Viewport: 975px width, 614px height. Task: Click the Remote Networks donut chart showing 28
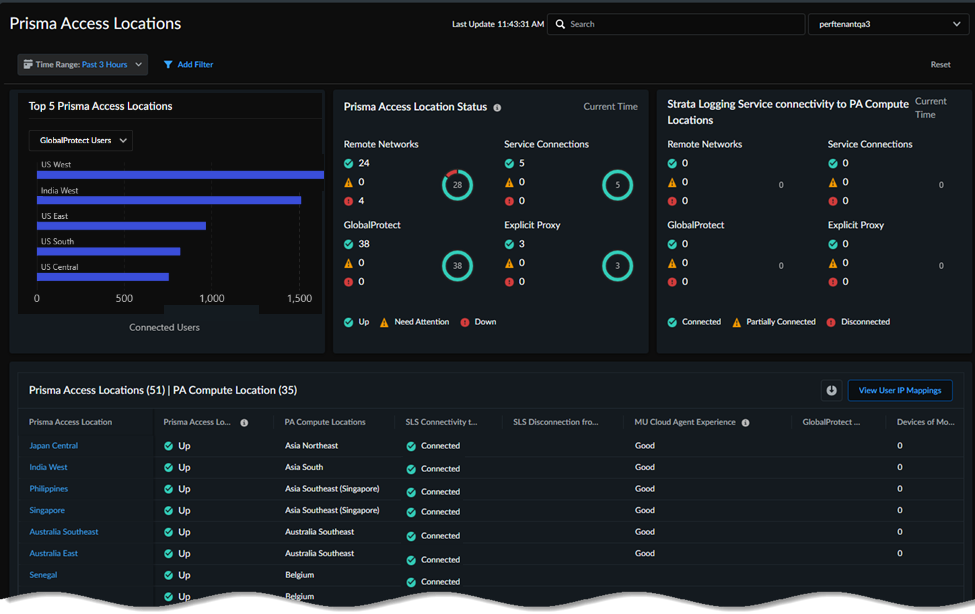pos(457,185)
